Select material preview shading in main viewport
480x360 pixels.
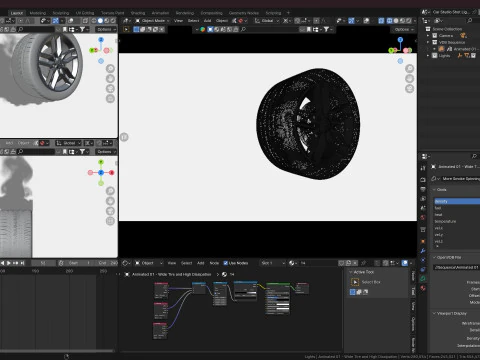402,21
